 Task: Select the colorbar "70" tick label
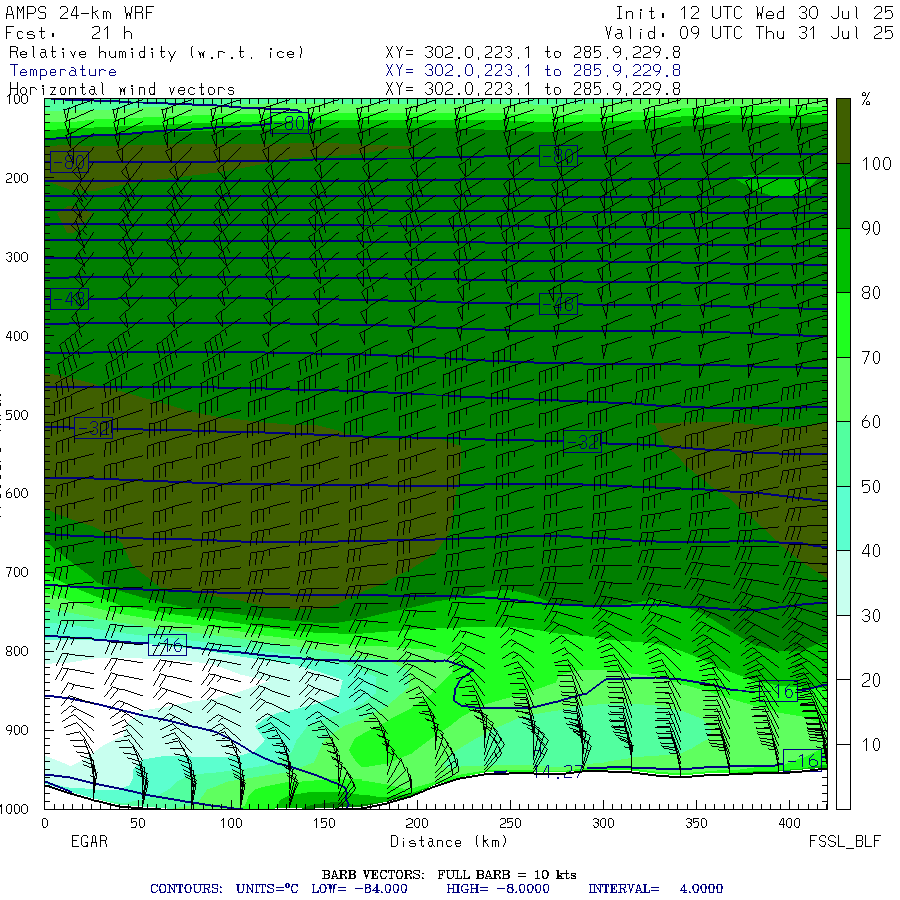tap(871, 358)
